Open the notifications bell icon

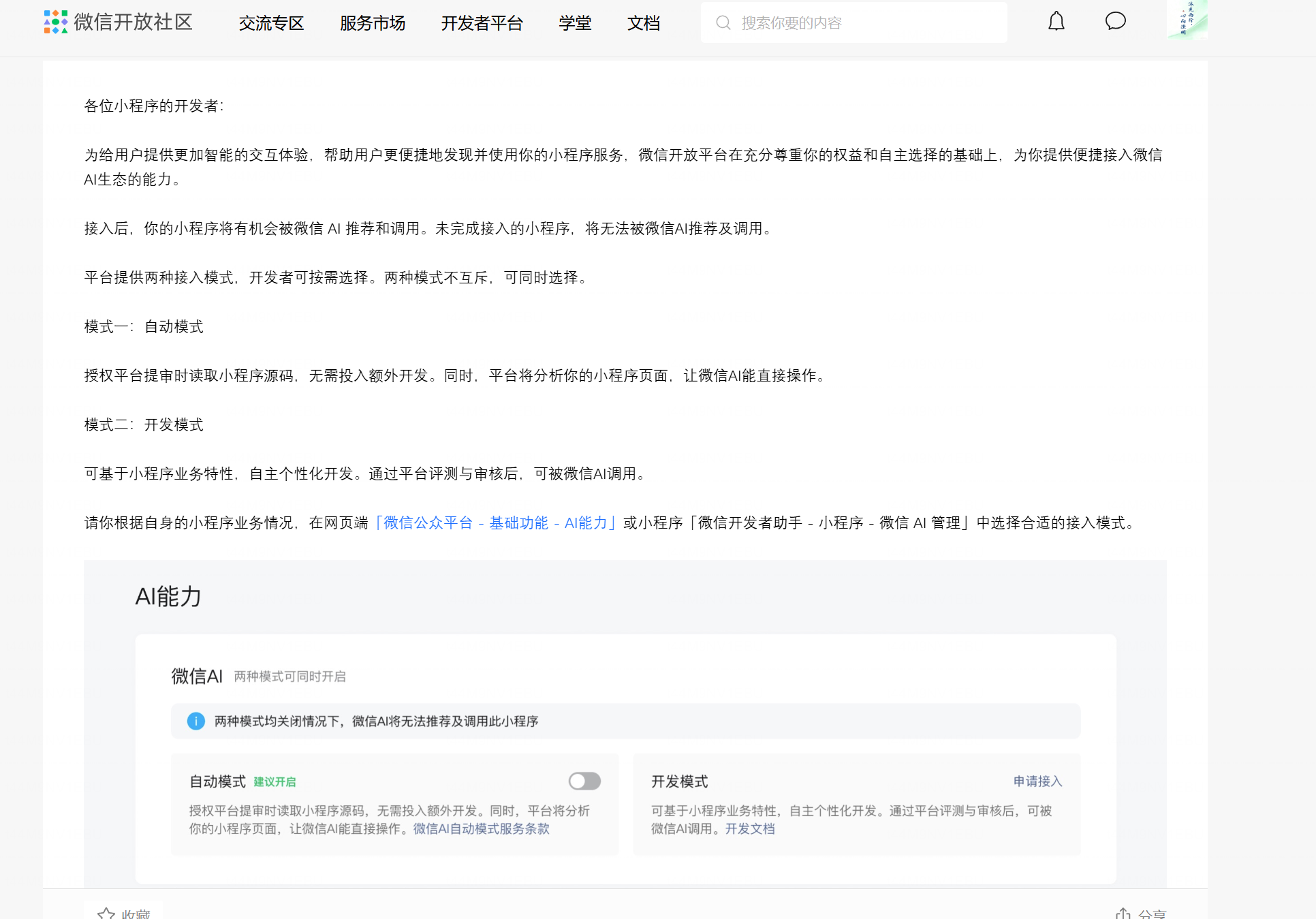pos(1056,22)
